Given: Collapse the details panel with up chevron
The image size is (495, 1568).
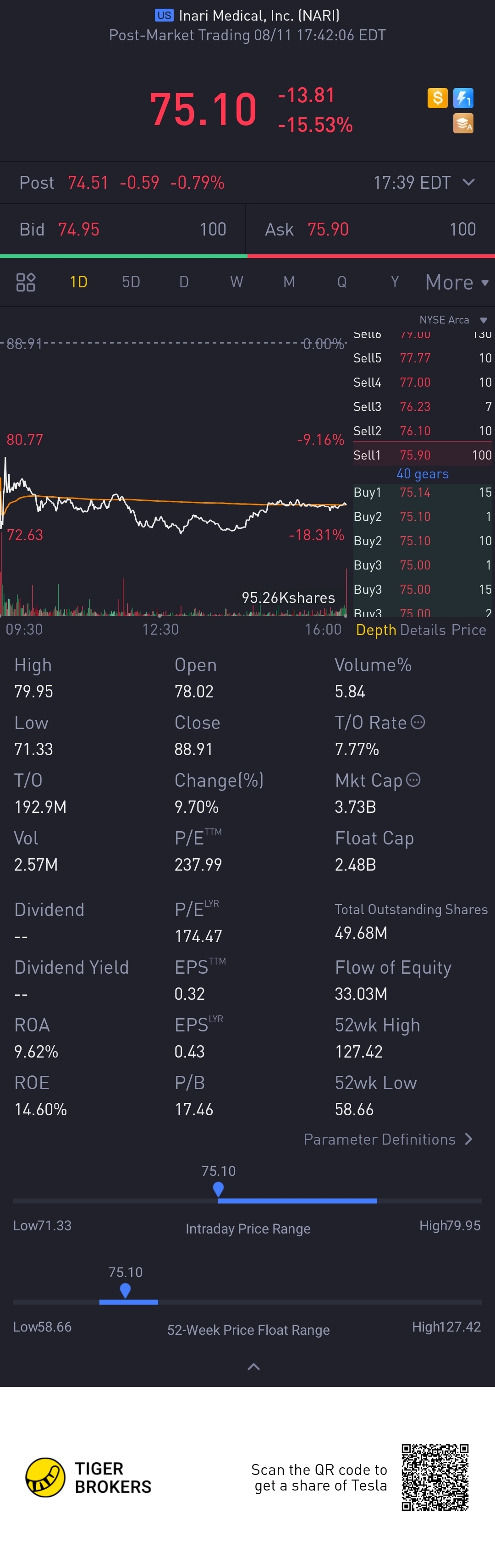Looking at the screenshot, I should (254, 1366).
